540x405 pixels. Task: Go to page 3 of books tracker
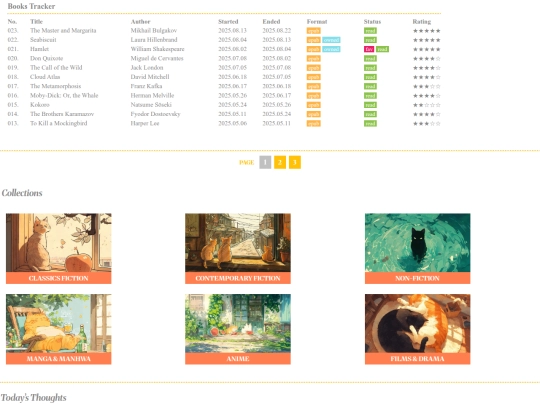click(294, 162)
